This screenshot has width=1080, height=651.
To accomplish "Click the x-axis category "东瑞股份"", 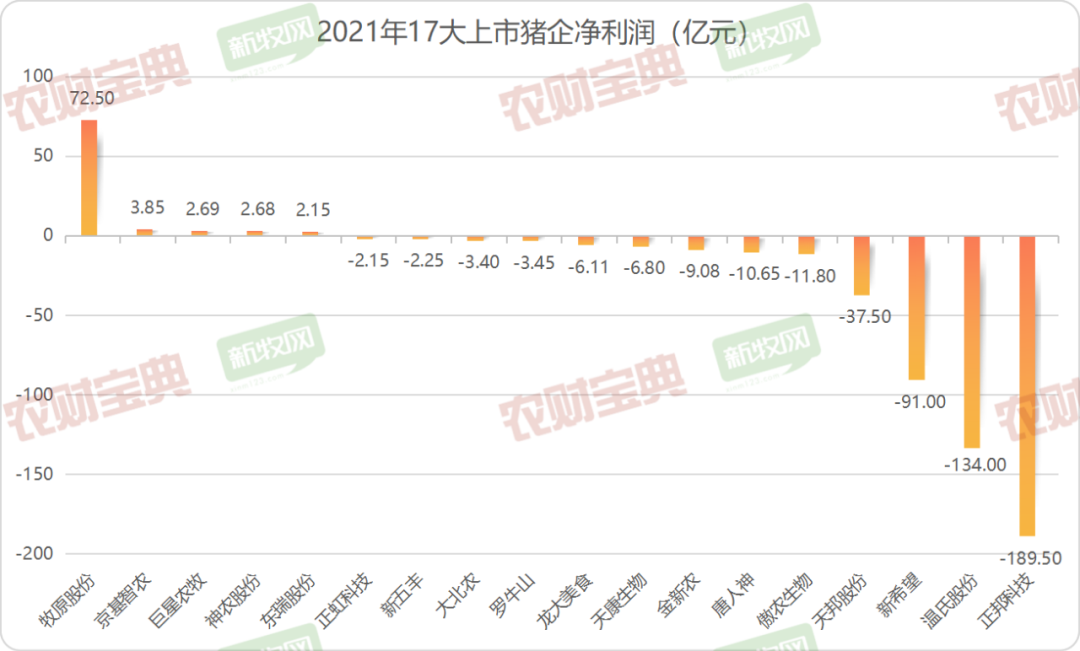I will pos(288,601).
